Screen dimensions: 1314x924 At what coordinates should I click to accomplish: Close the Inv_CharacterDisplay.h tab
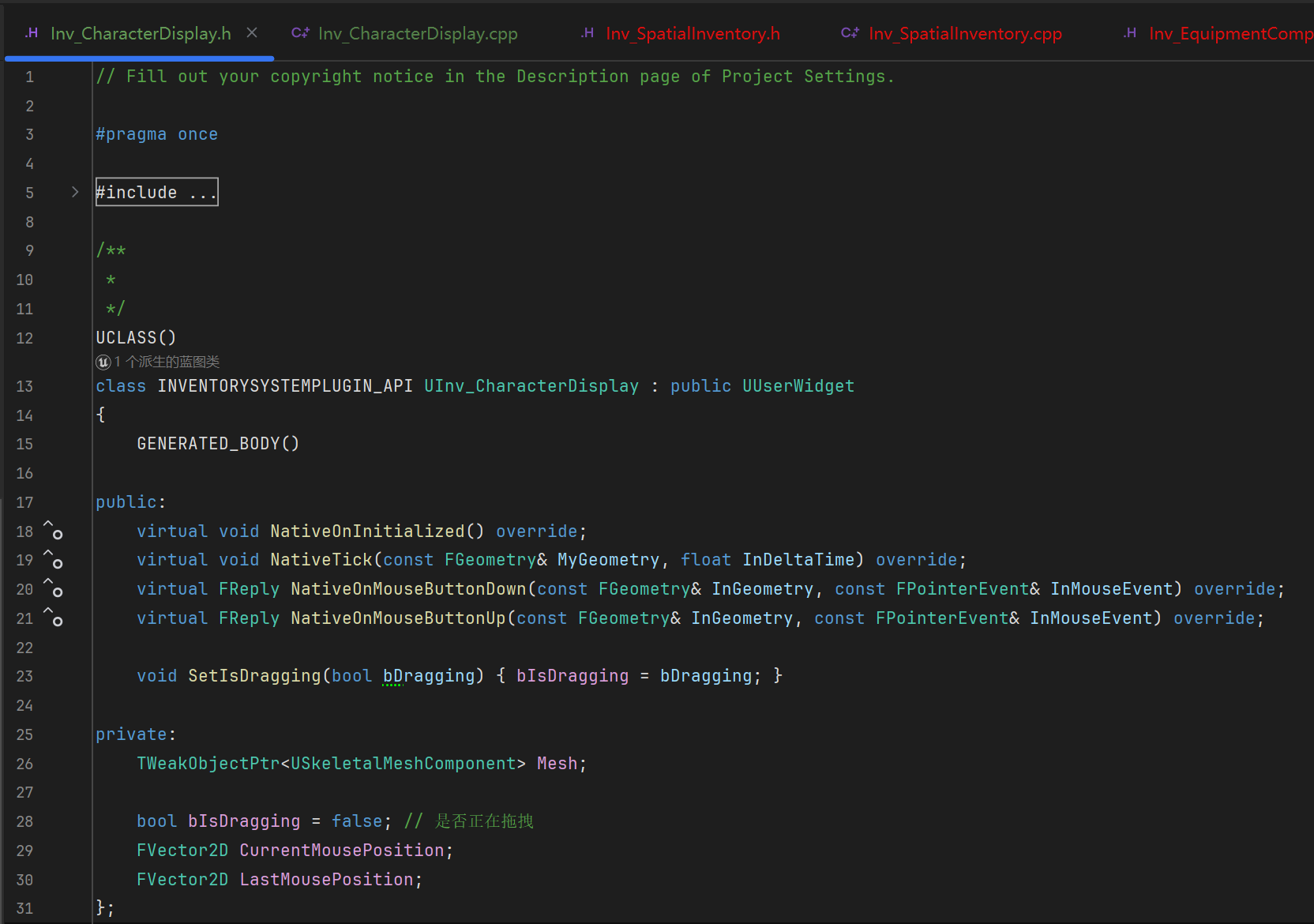coord(252,33)
